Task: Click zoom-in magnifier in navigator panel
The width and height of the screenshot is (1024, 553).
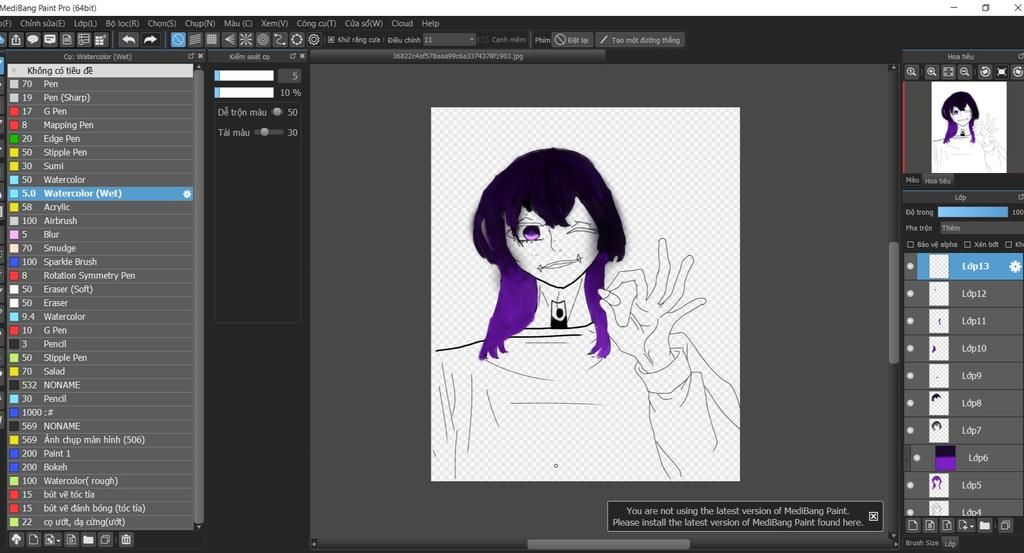Action: pos(932,72)
